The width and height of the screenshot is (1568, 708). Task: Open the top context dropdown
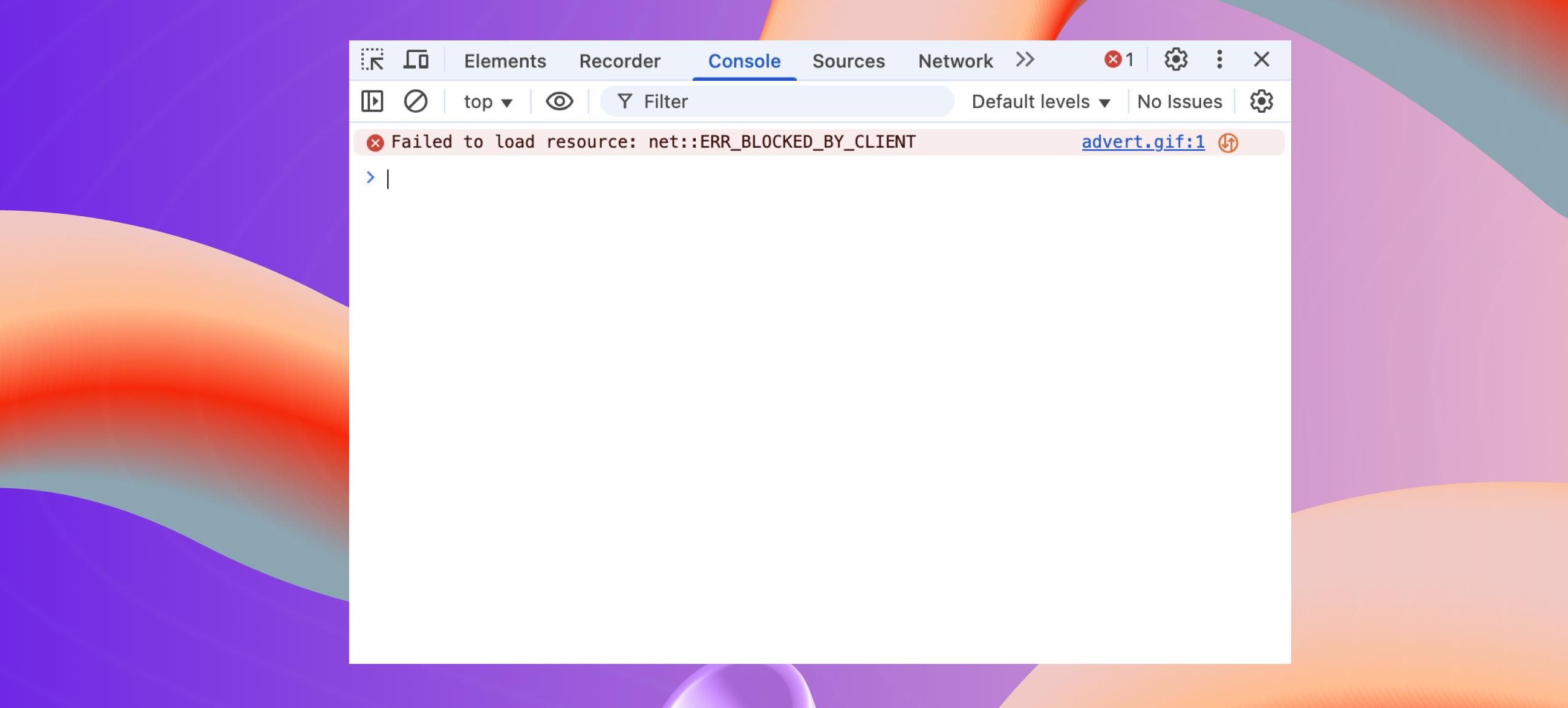pyautogui.click(x=488, y=102)
